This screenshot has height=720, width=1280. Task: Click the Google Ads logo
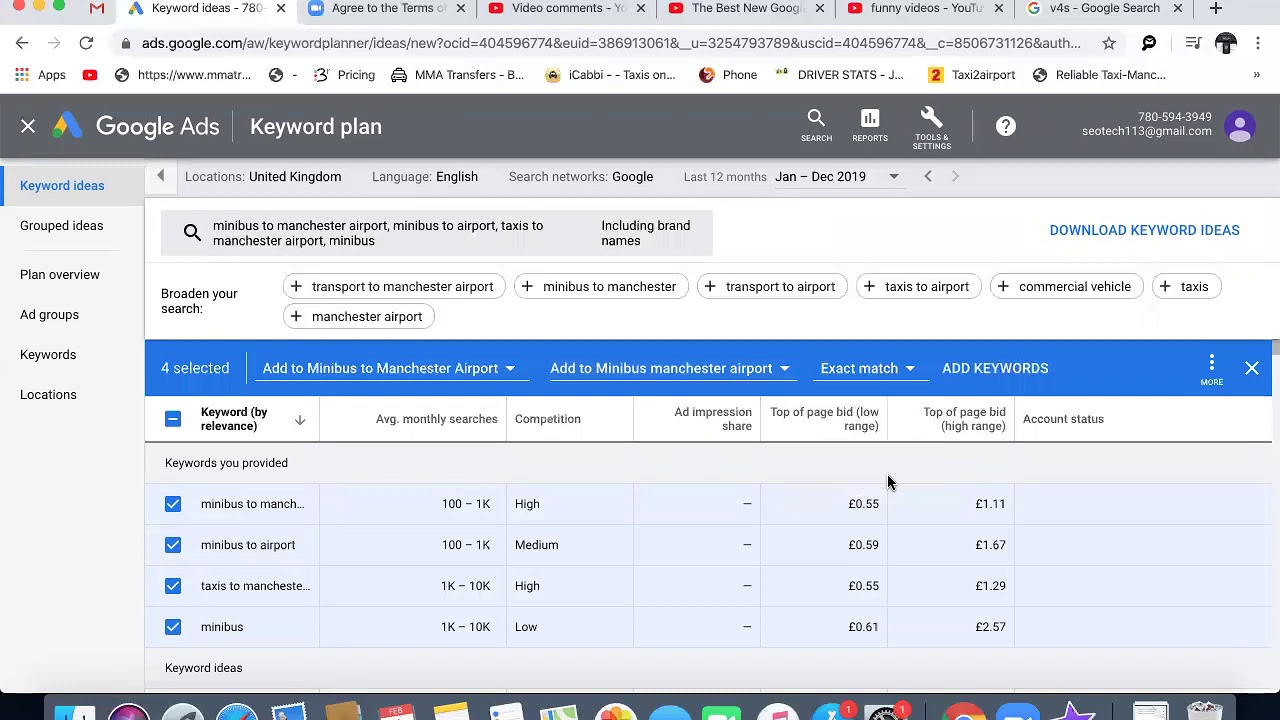(136, 126)
